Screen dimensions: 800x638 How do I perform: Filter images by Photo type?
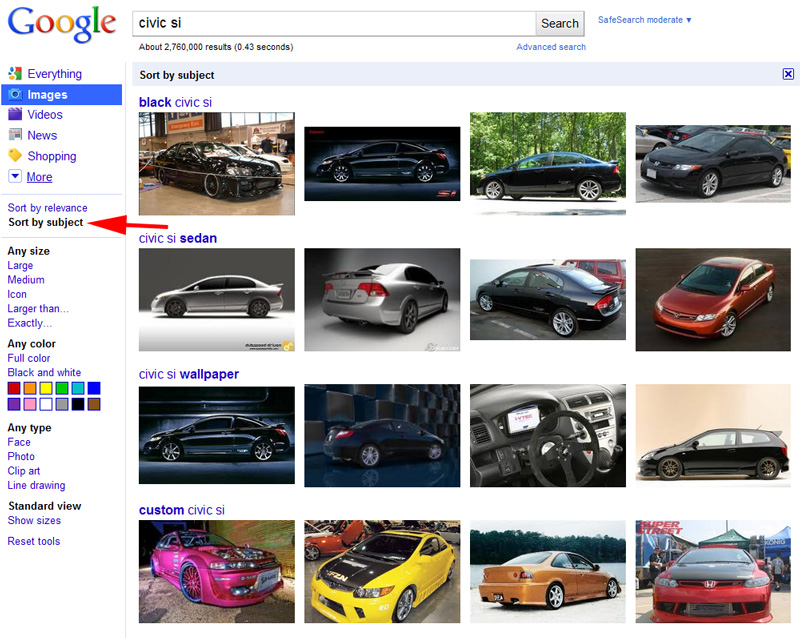point(21,456)
